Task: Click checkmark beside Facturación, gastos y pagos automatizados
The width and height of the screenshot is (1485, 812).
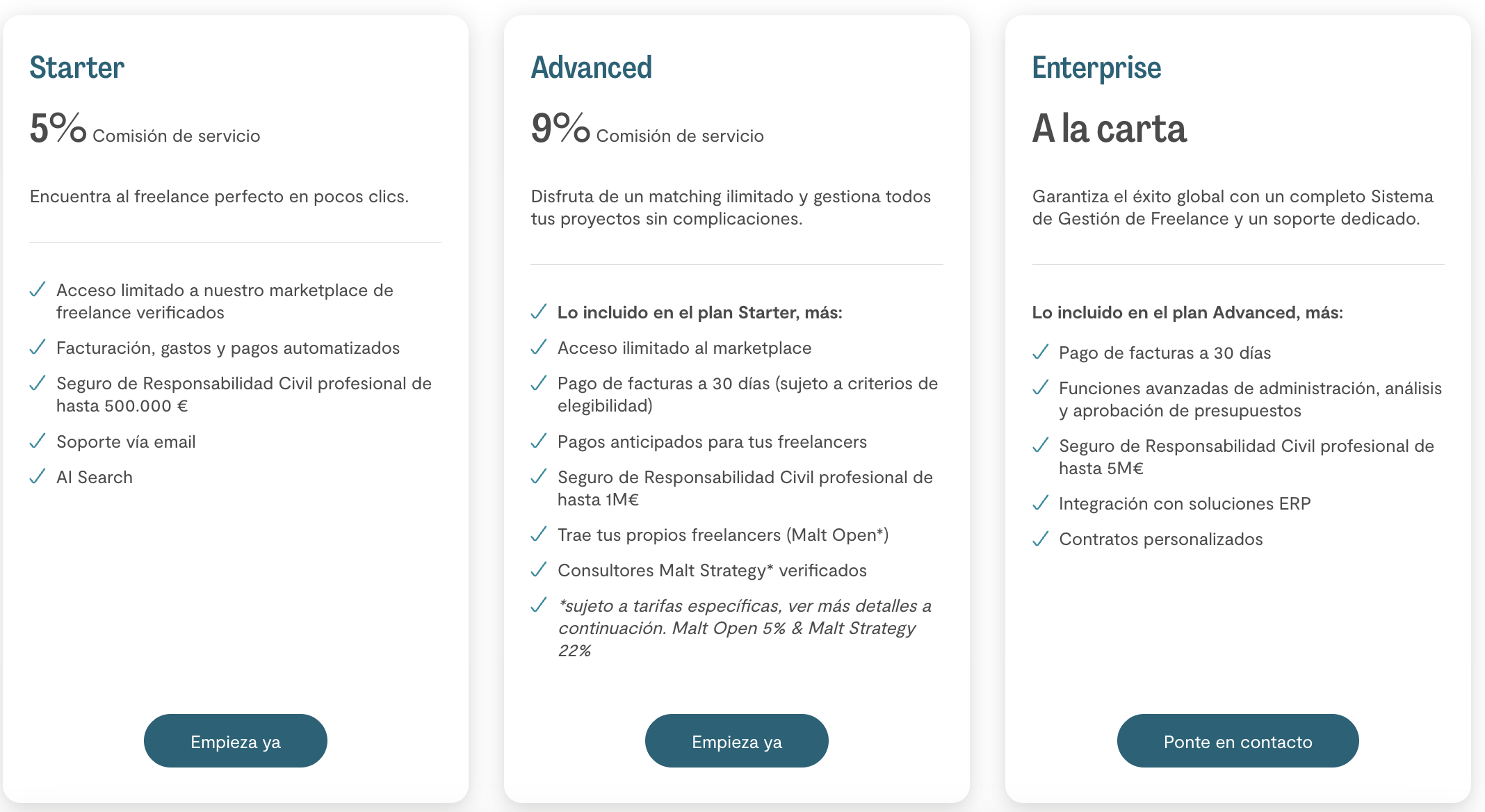Action: [x=38, y=348]
